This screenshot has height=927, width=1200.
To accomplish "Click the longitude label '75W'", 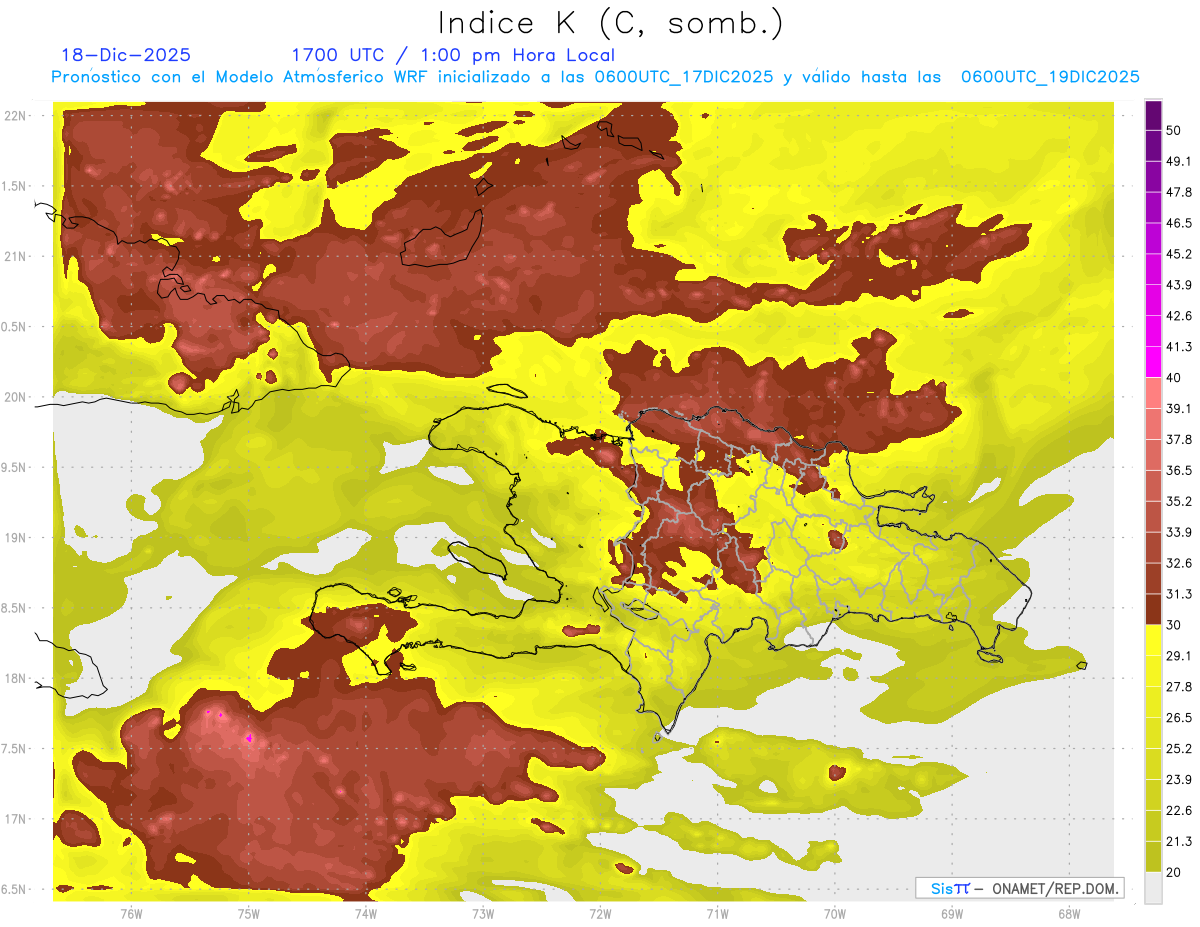I will click(248, 913).
